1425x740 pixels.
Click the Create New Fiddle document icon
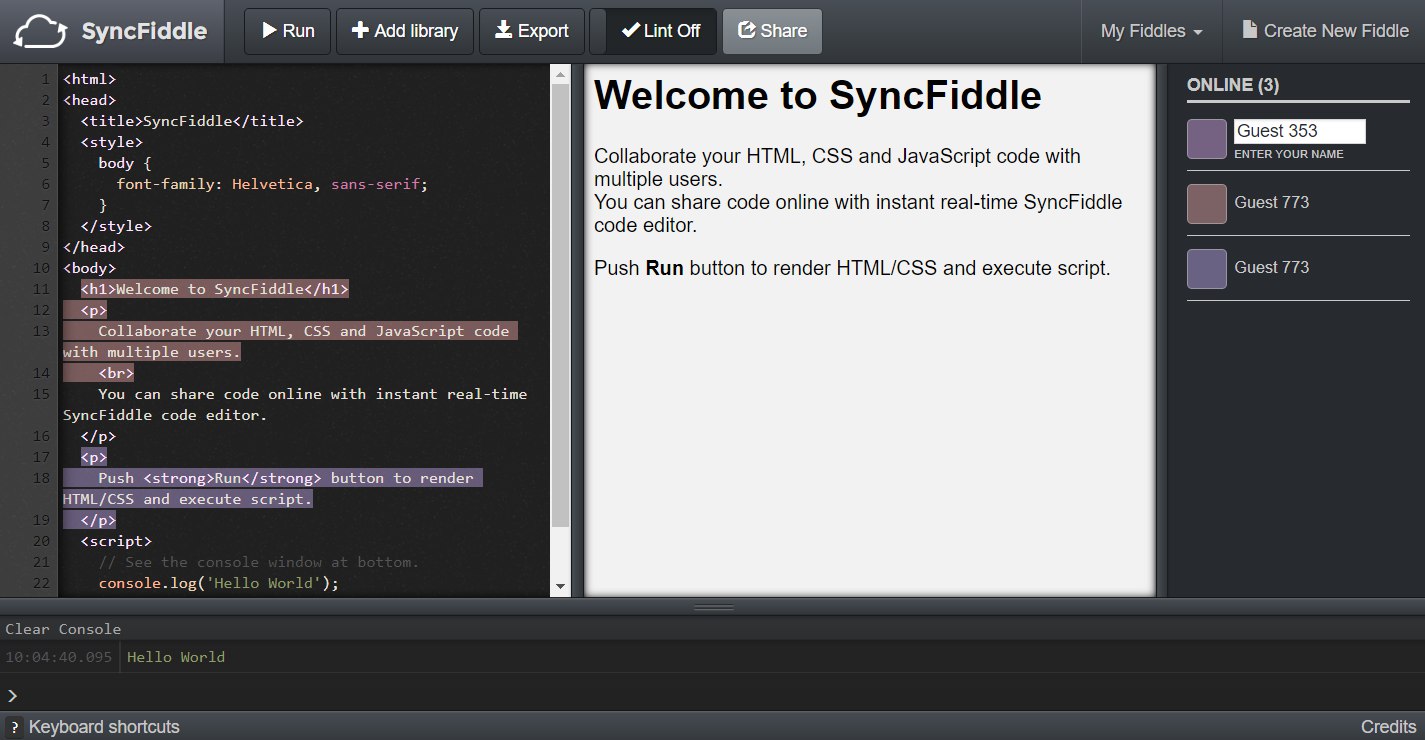pyautogui.click(x=1250, y=30)
